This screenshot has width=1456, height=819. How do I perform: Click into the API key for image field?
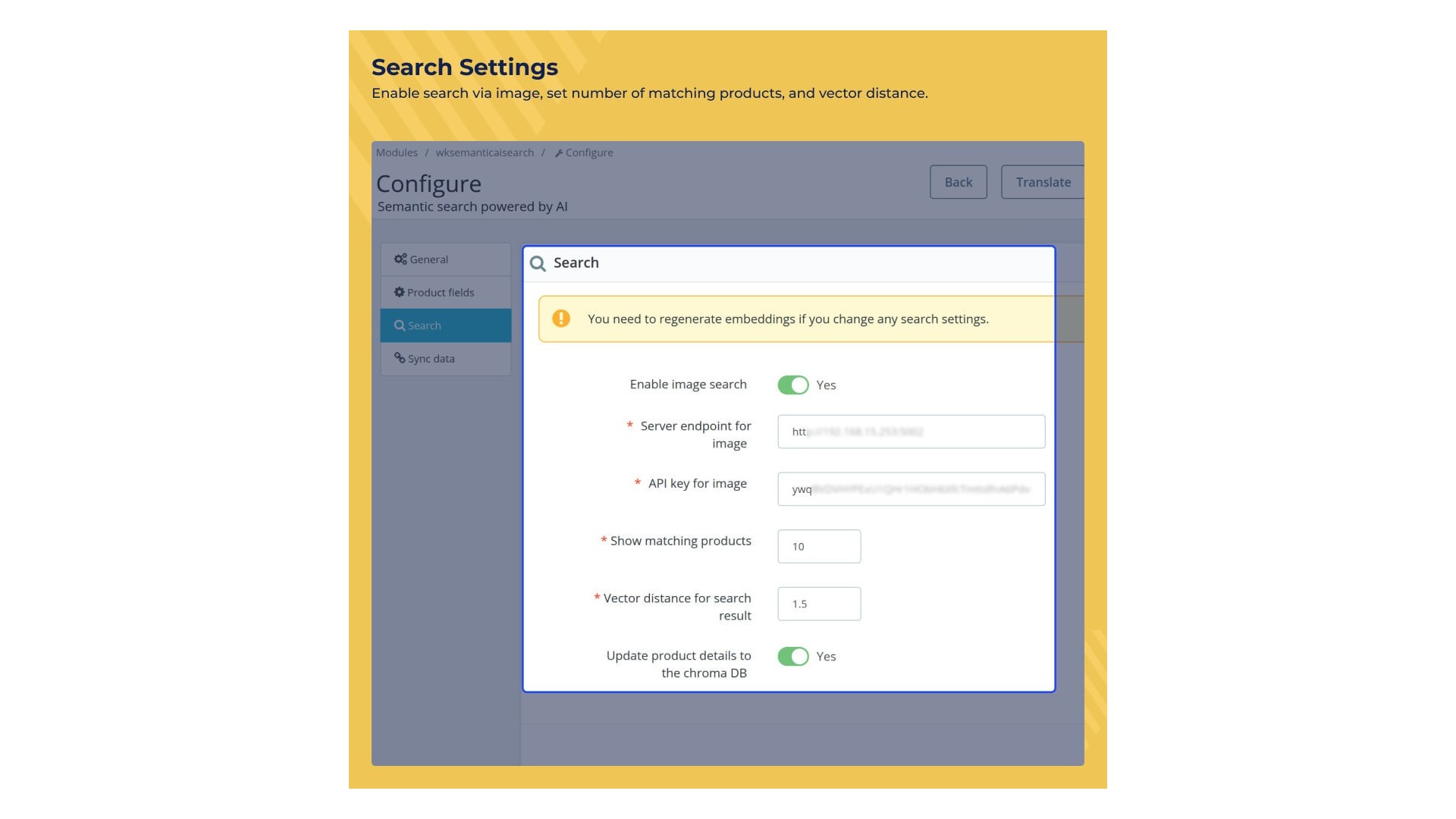[911, 489]
